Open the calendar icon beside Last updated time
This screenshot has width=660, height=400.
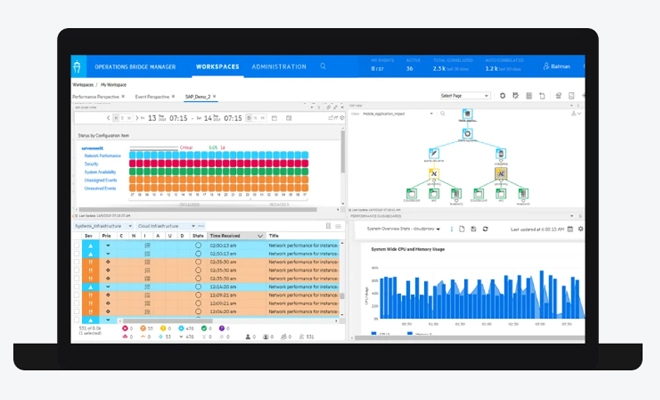[570, 229]
